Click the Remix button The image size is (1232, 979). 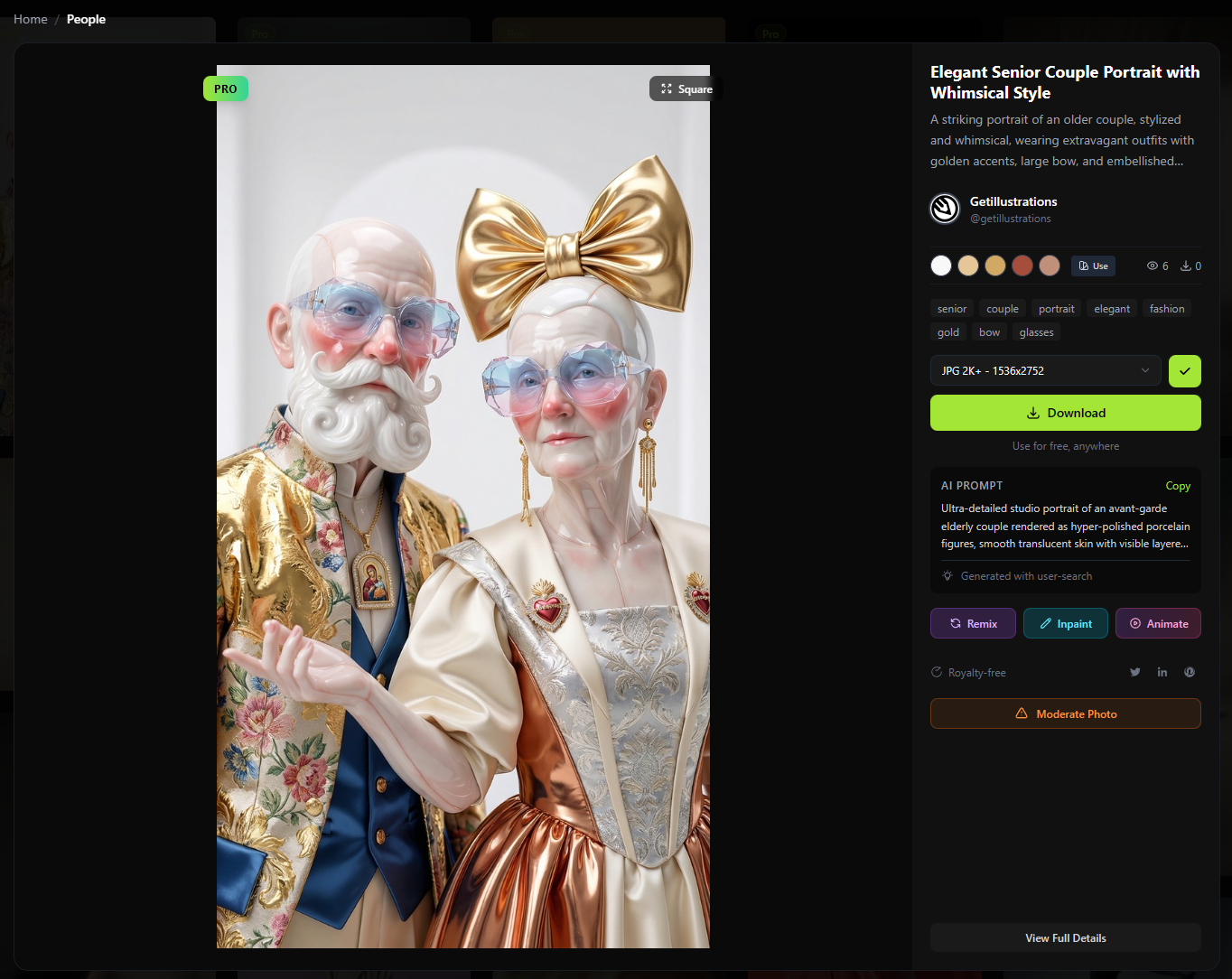[x=973, y=623]
